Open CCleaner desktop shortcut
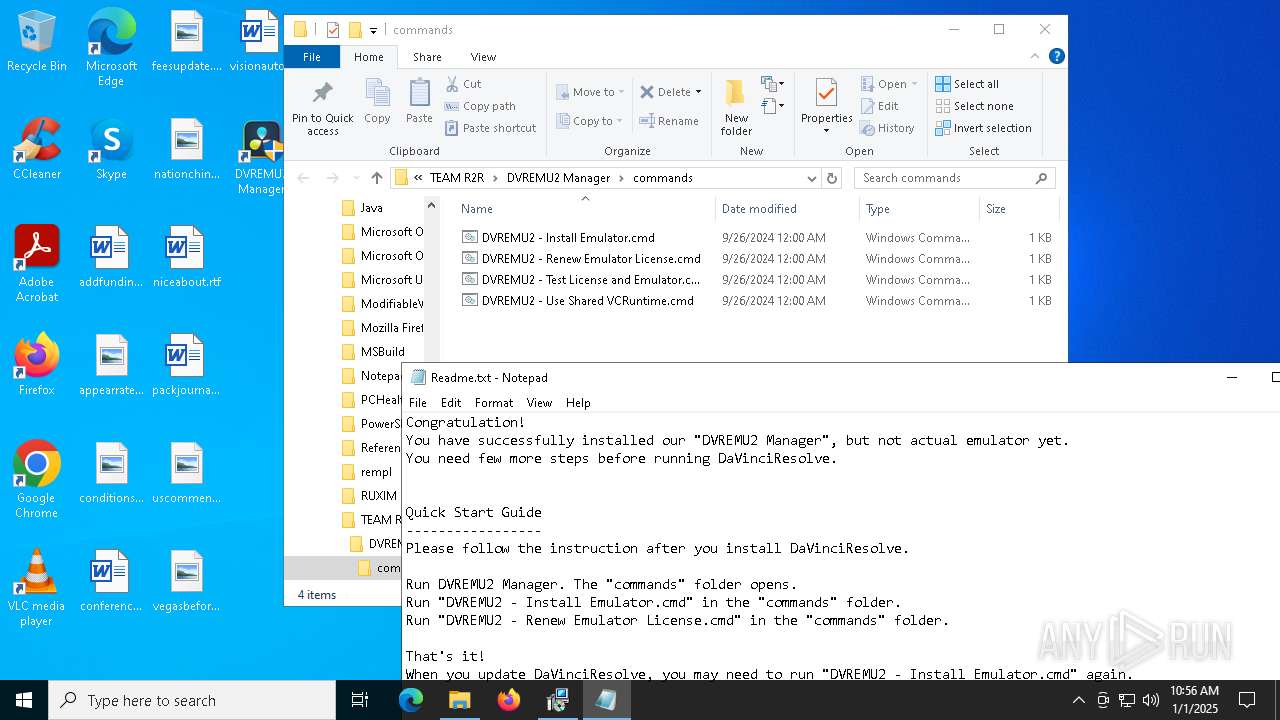1280x720 pixels. tap(37, 150)
